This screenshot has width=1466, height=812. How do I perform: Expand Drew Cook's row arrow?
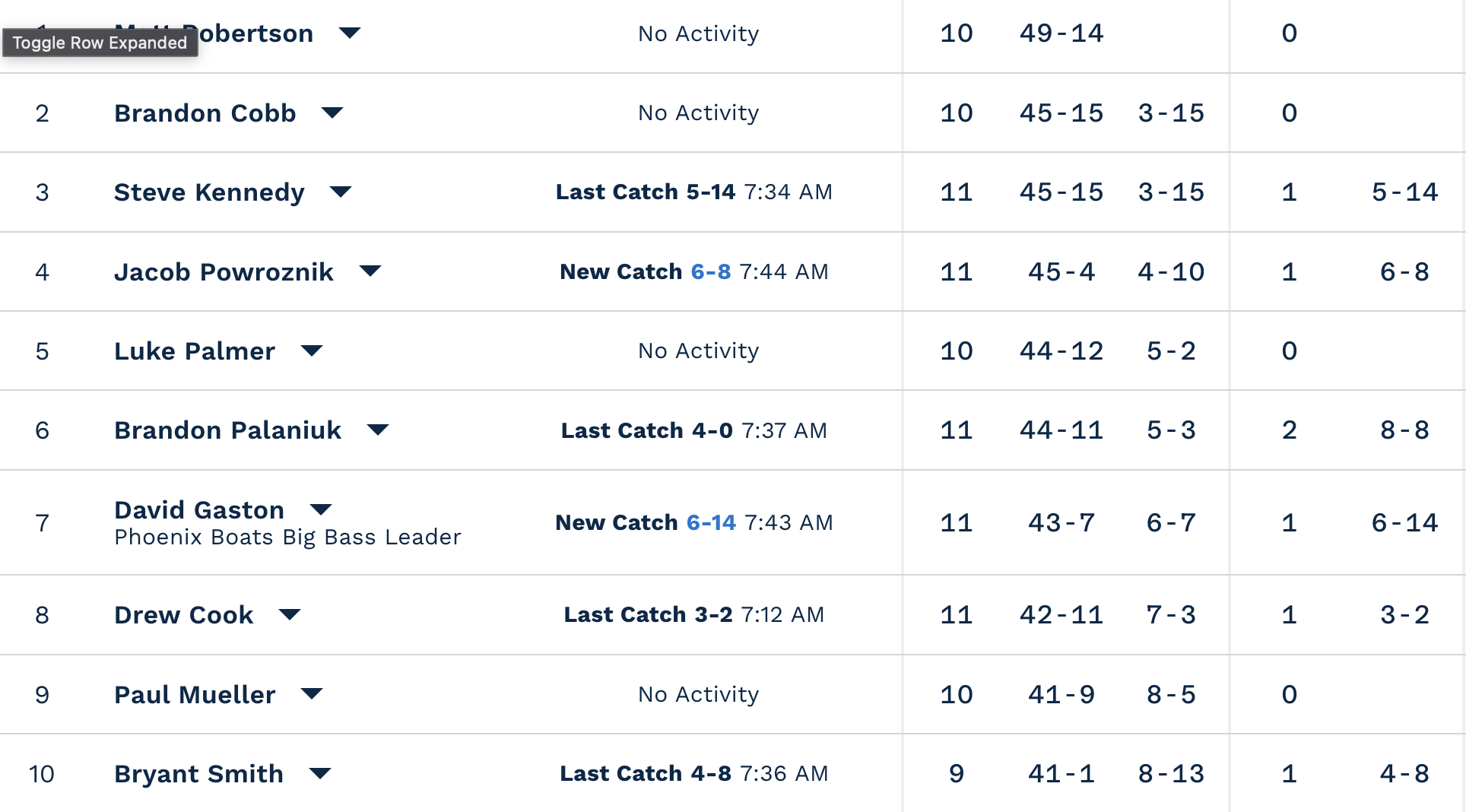(290, 614)
